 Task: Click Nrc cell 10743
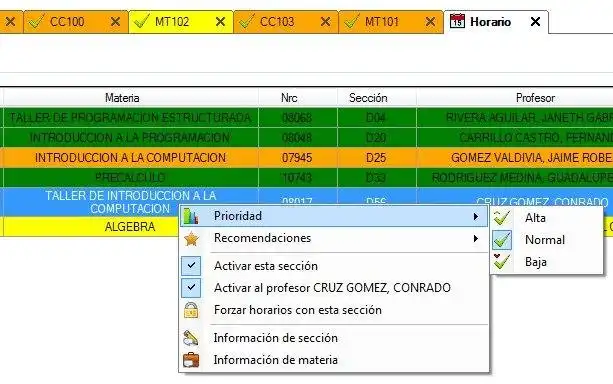[x=297, y=178]
